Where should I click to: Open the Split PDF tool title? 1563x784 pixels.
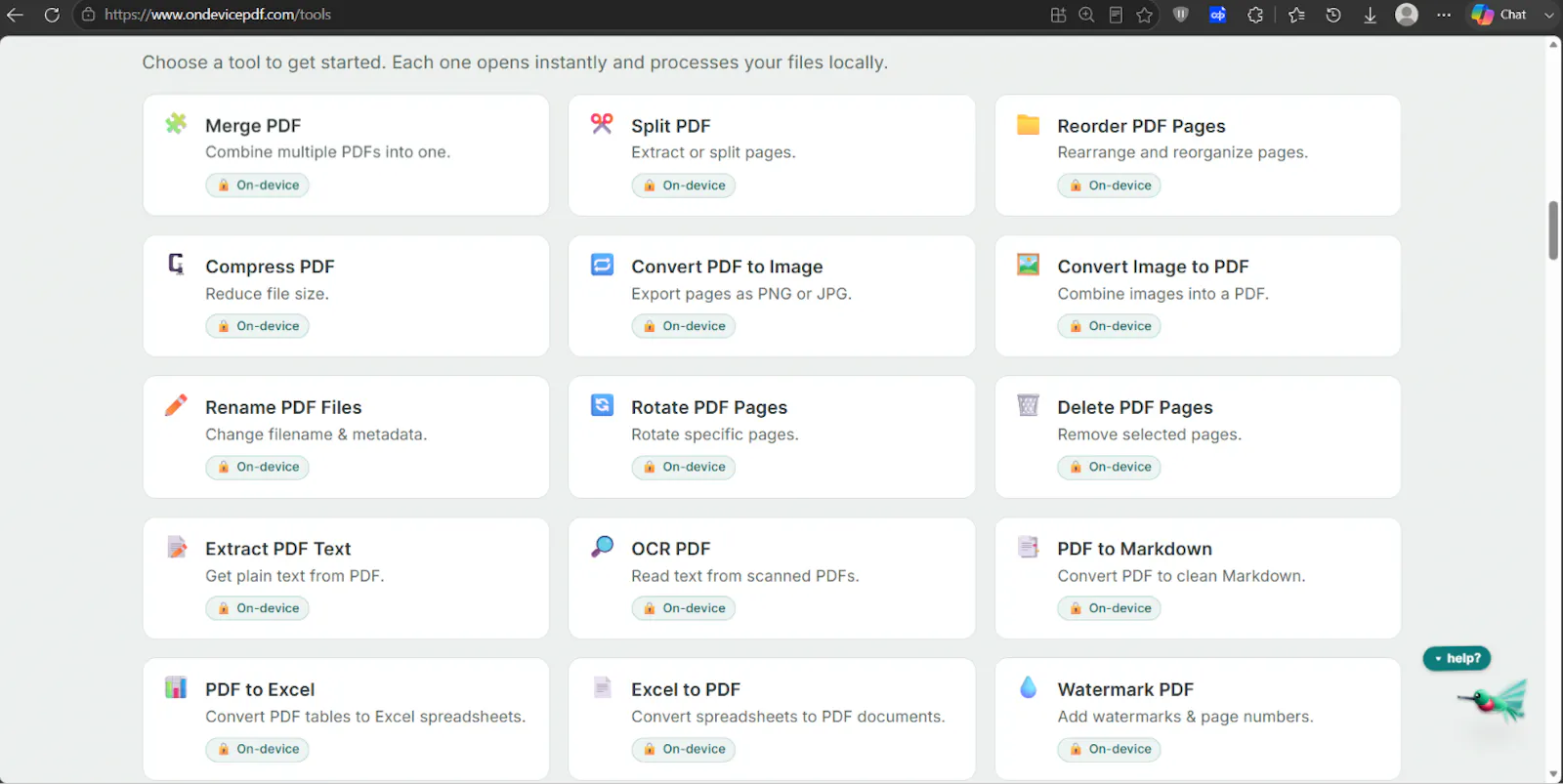point(671,126)
